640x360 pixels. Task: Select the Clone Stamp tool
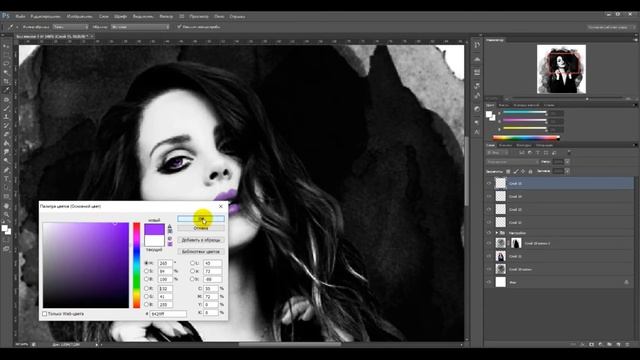pos(6,117)
